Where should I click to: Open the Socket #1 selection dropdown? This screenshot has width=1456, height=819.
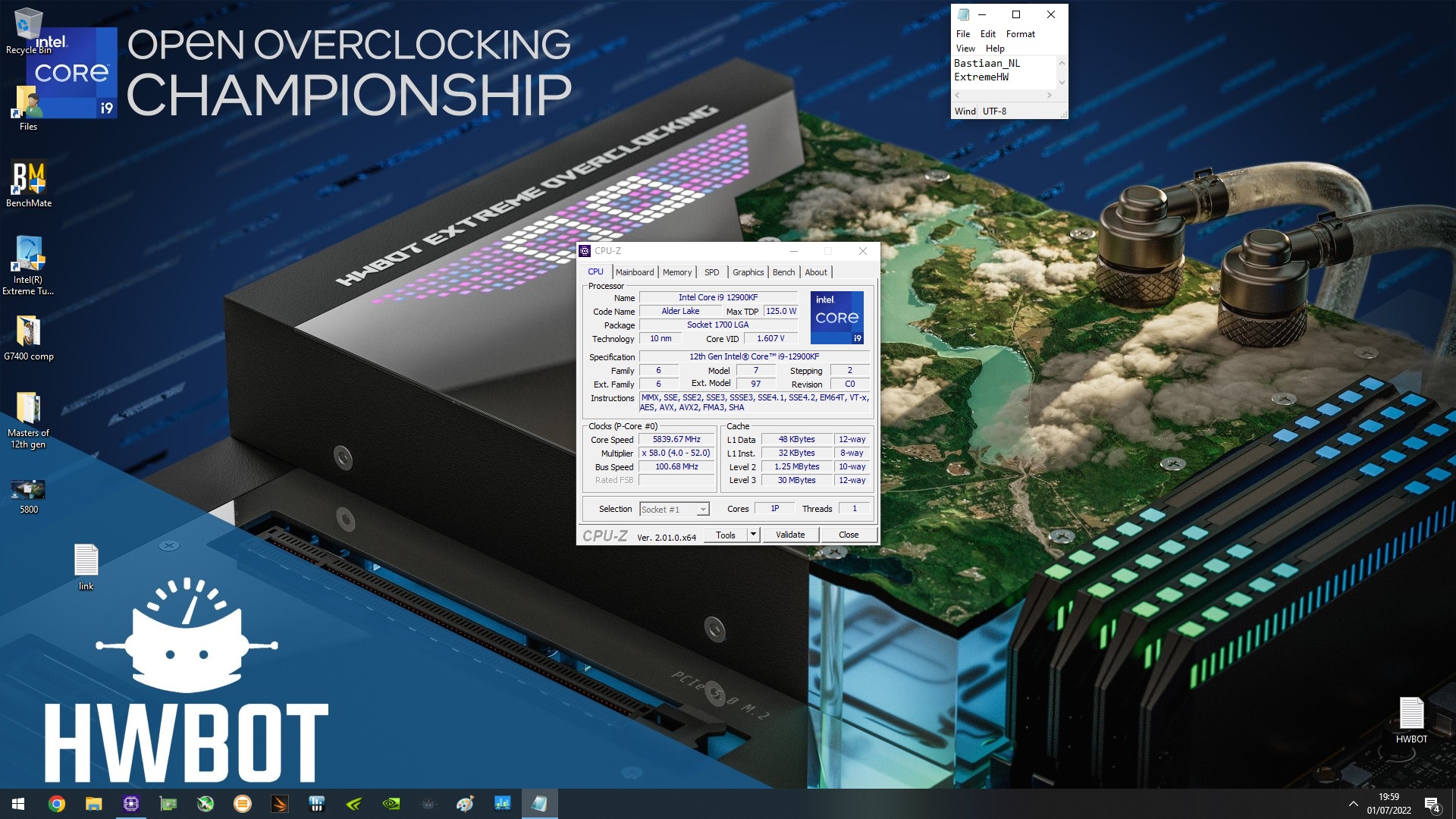[674, 510]
